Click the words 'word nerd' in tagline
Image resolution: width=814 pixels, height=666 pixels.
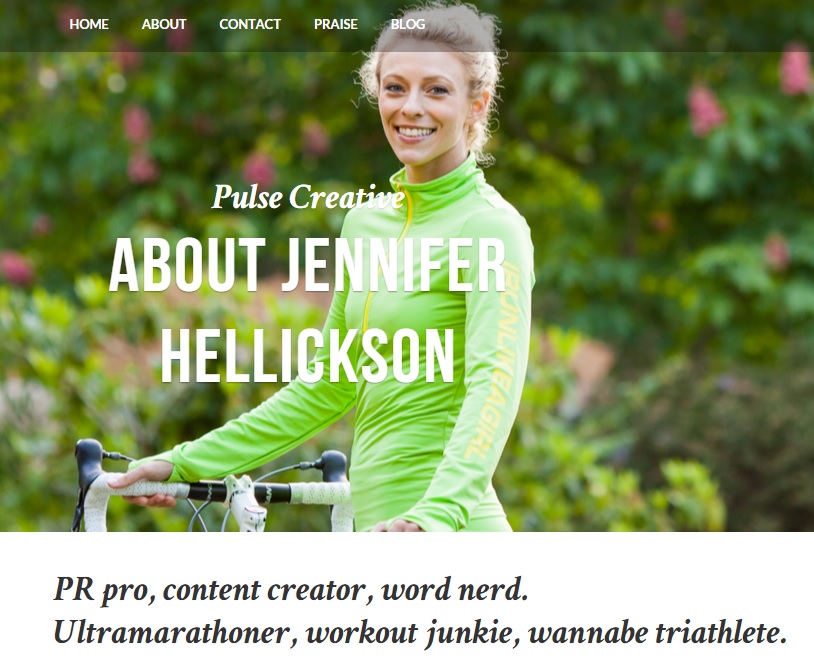(455, 590)
